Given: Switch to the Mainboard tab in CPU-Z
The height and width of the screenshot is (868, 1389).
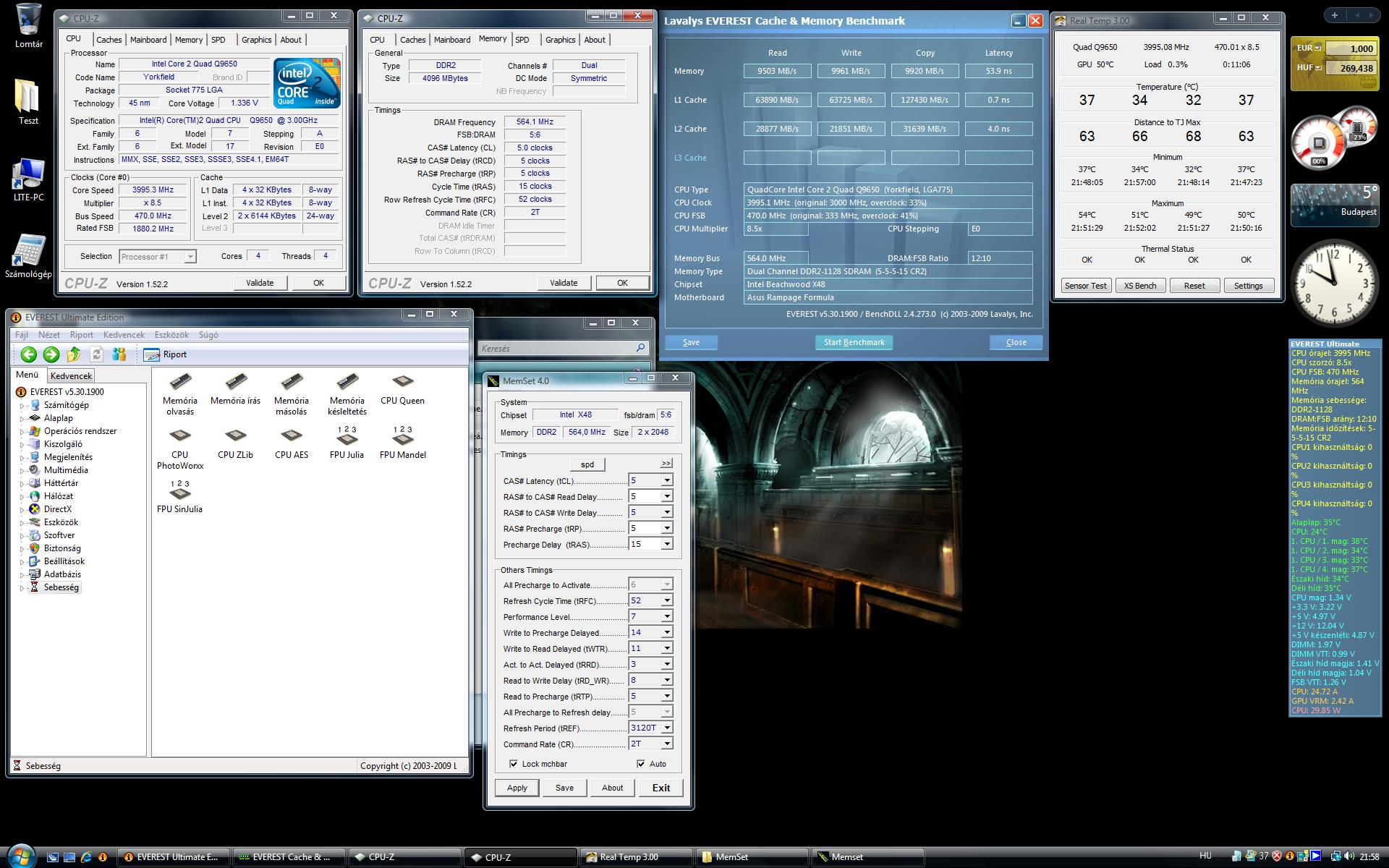Looking at the screenshot, I should click(148, 40).
